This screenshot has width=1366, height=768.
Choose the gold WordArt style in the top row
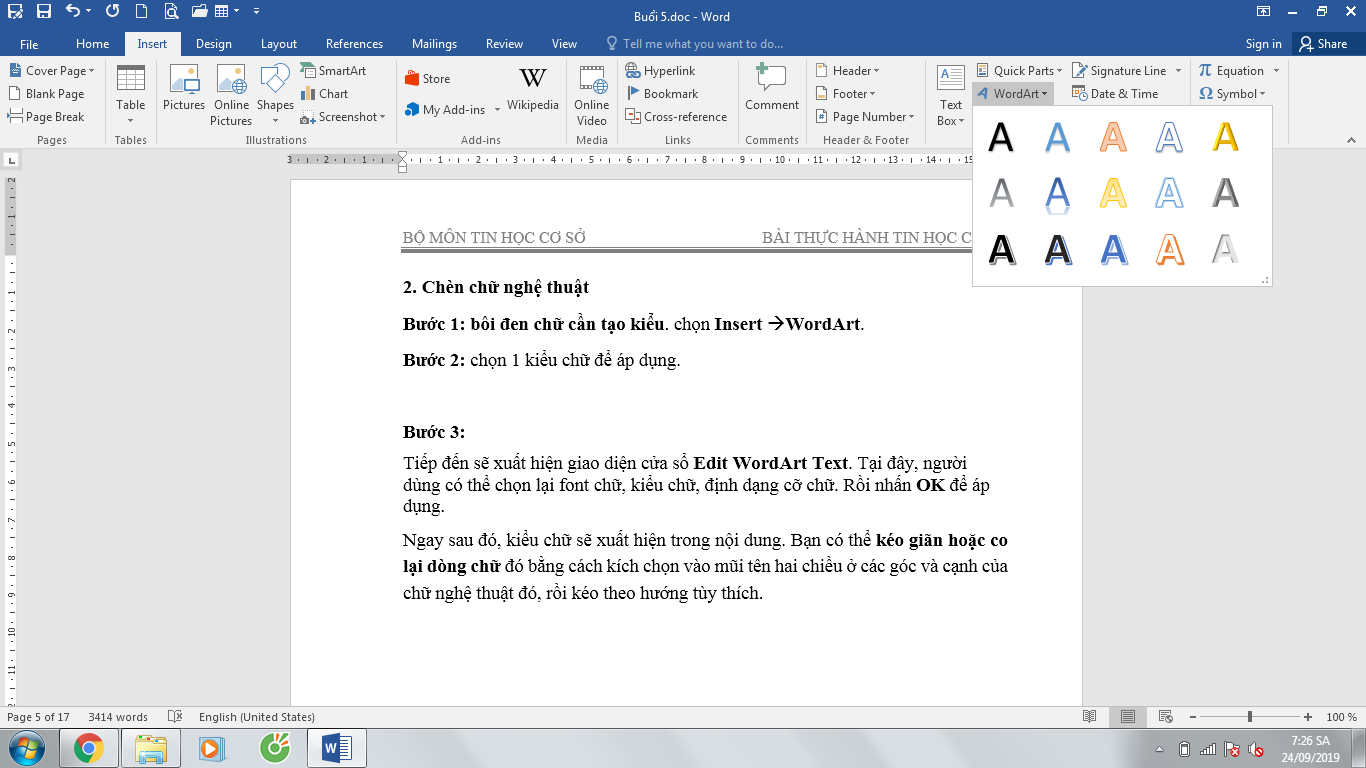click(x=1225, y=137)
